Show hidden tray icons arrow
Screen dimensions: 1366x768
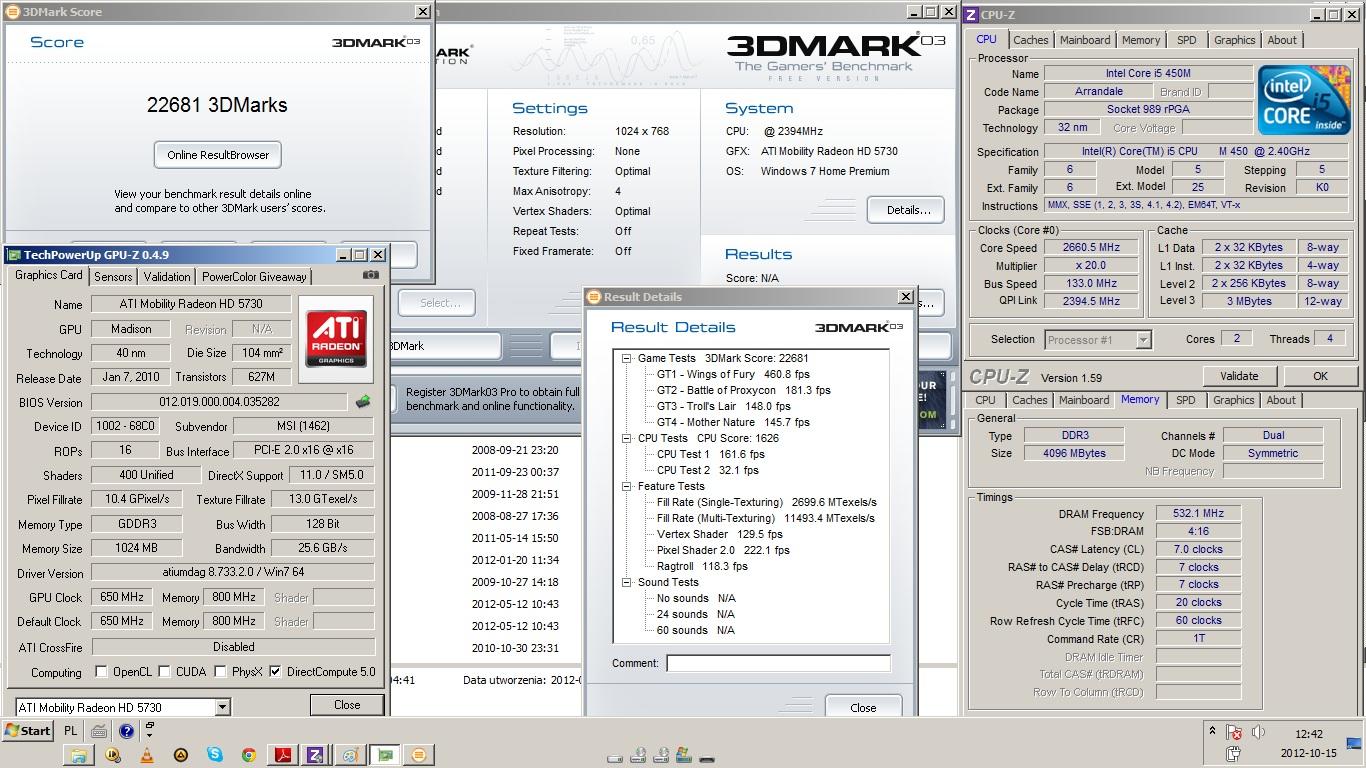1212,731
